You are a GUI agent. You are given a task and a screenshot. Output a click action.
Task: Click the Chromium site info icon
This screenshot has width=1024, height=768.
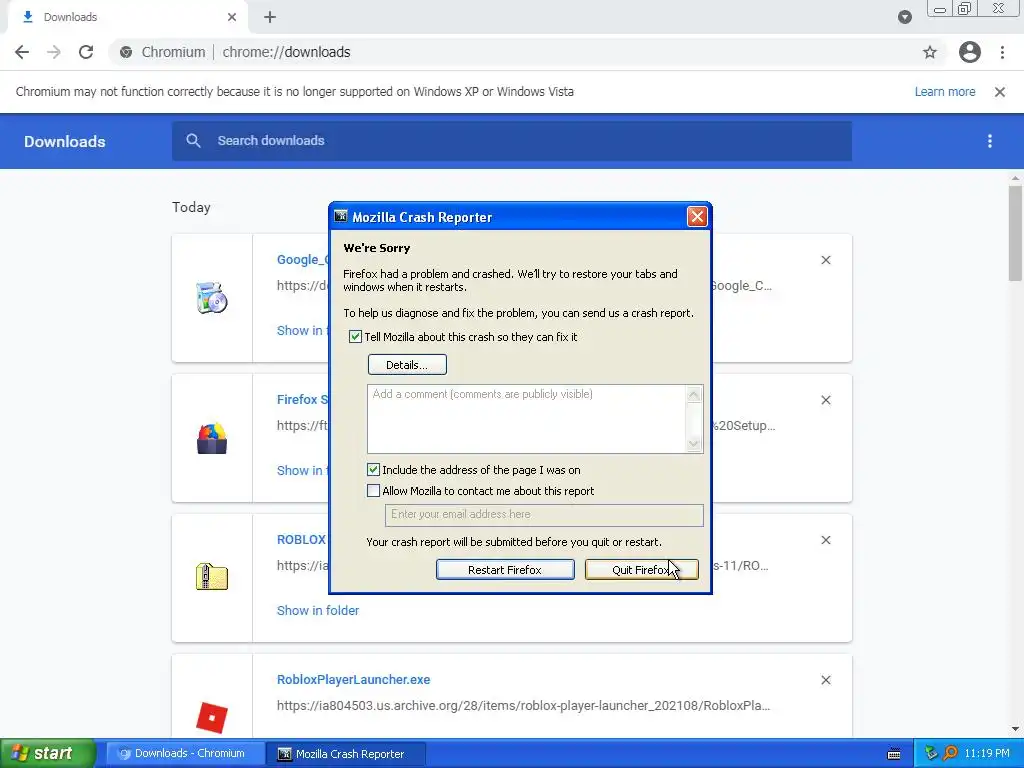[x=126, y=52]
